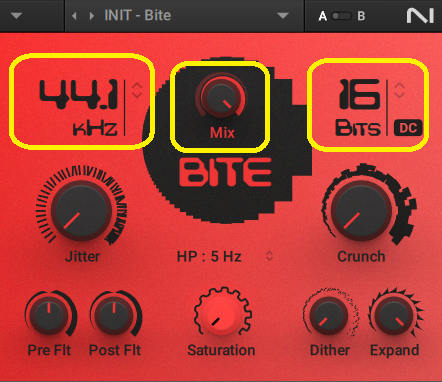
Task: Click the Pre Flt knob
Action: click(49, 315)
